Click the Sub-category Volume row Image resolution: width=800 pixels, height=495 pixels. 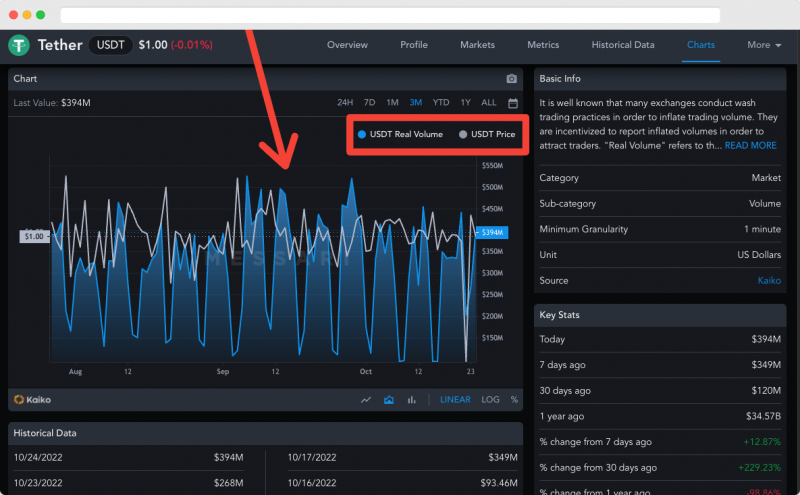click(660, 204)
